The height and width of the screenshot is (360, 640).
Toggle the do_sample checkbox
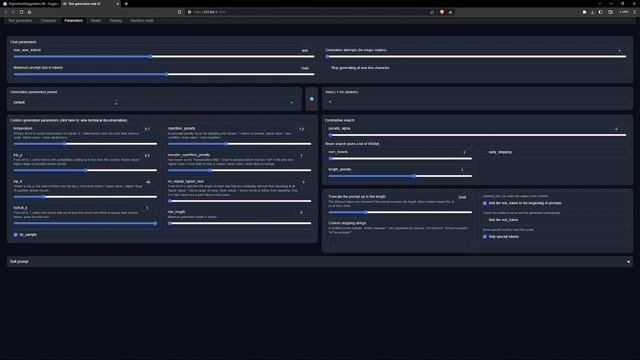point(16,235)
